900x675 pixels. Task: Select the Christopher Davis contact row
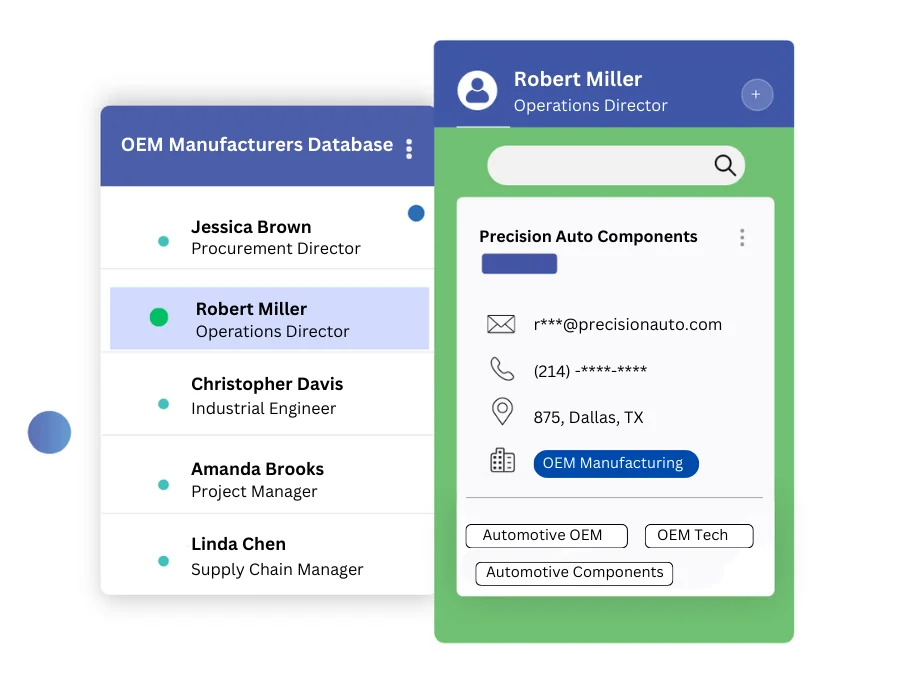(267, 395)
